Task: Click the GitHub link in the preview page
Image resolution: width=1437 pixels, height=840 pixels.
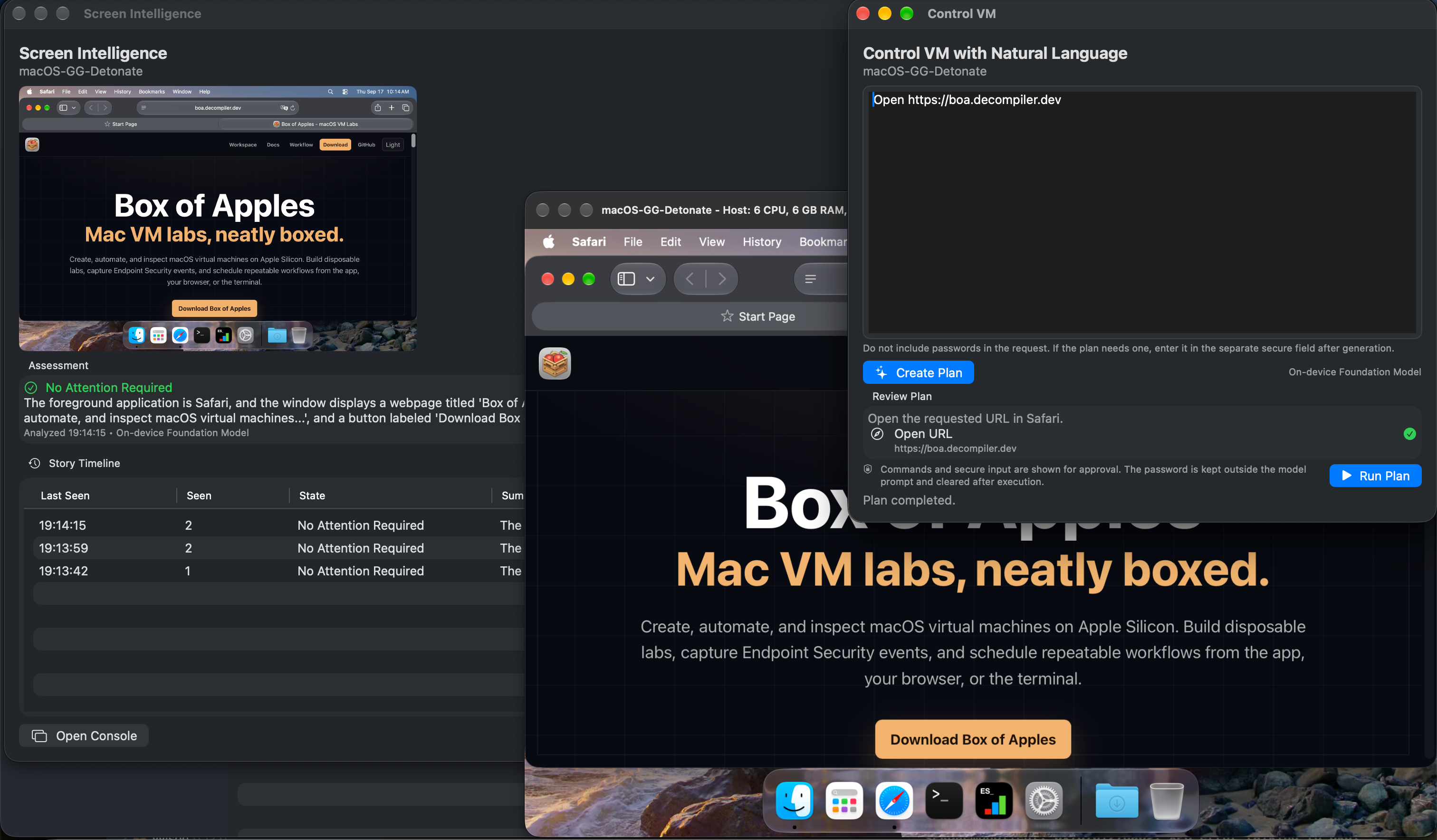Action: [x=367, y=145]
